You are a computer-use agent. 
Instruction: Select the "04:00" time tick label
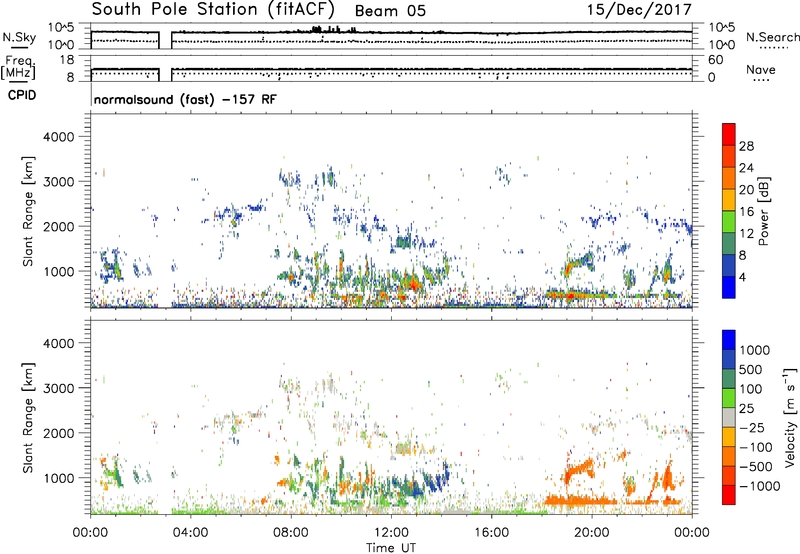(190, 533)
